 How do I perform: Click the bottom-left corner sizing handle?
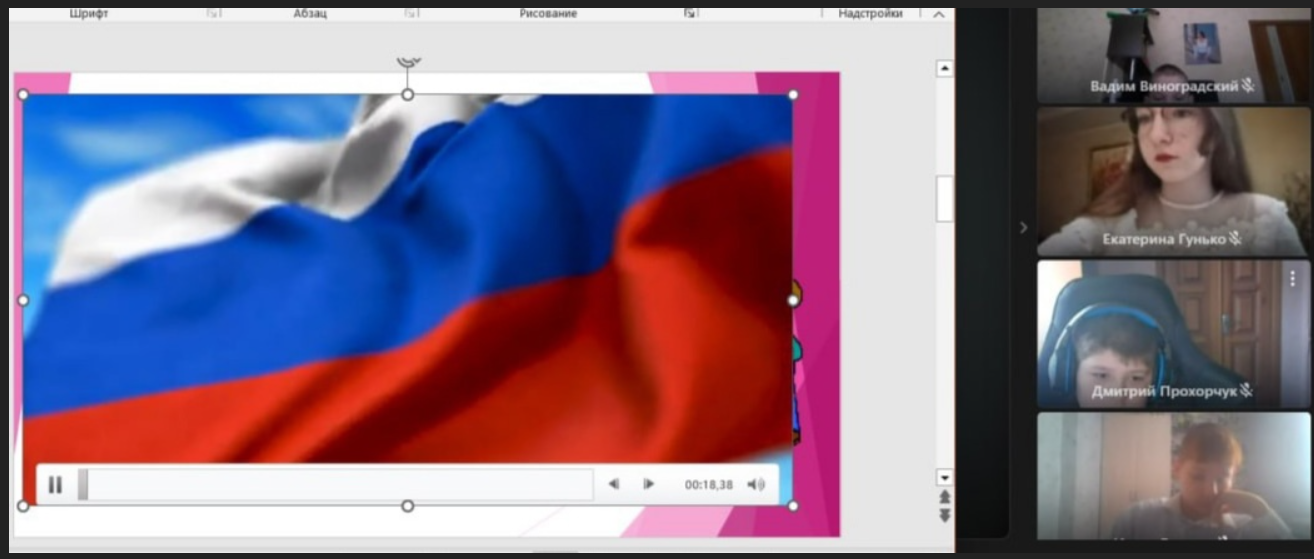point(23,506)
